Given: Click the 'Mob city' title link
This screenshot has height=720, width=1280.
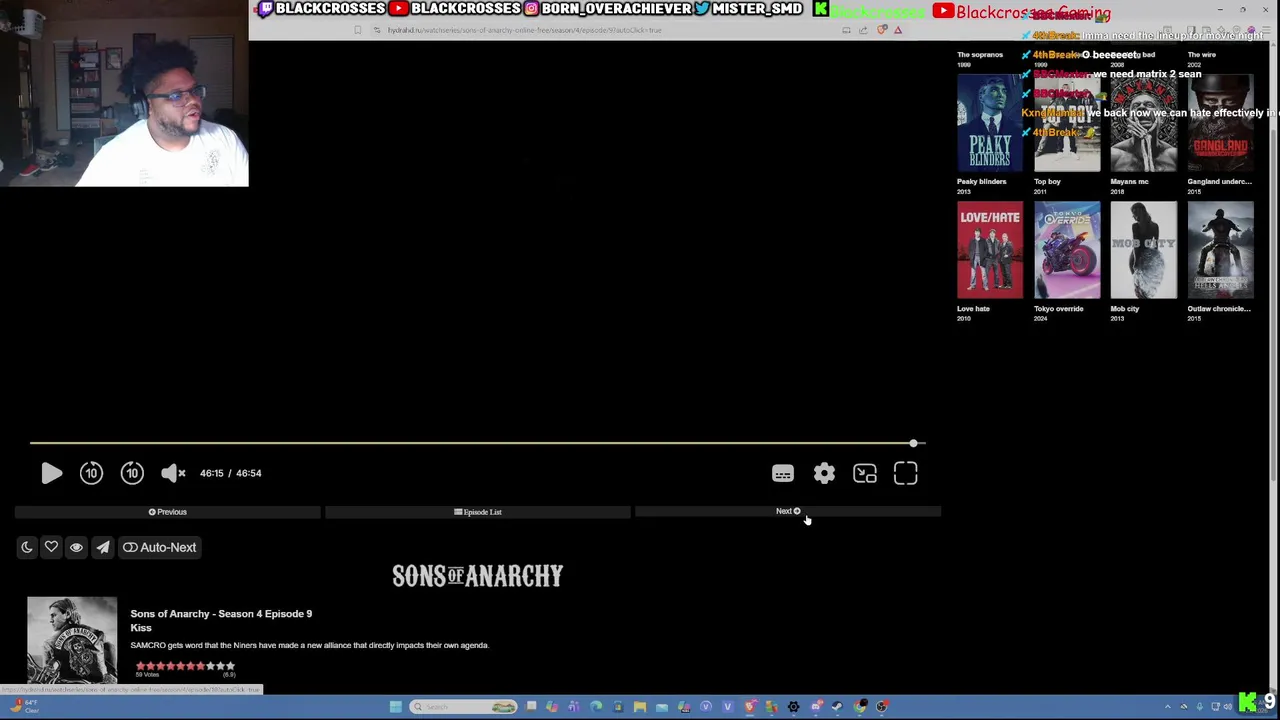Looking at the screenshot, I should pyautogui.click(x=1124, y=309).
